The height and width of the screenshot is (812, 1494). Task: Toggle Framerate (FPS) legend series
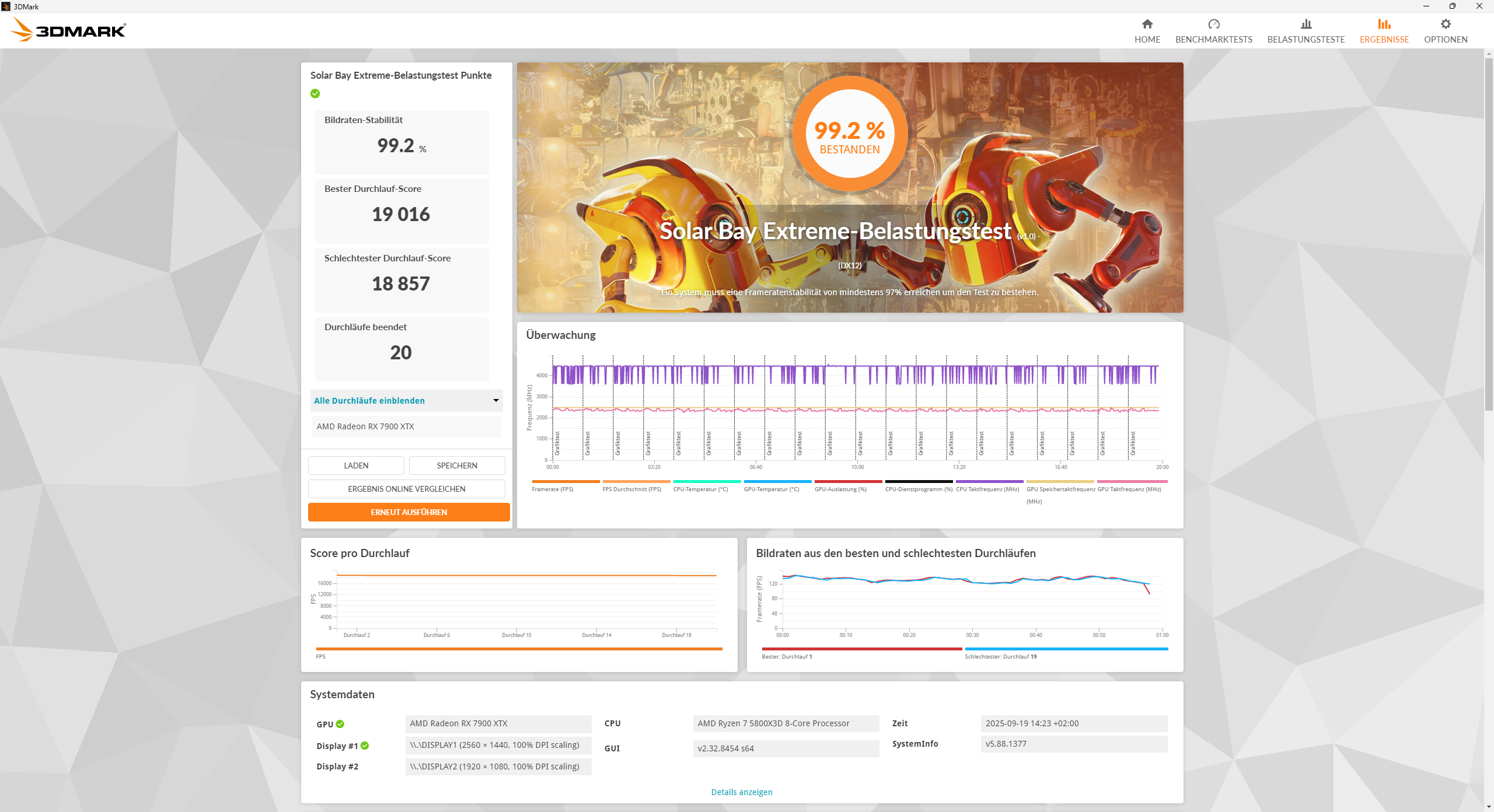(552, 489)
